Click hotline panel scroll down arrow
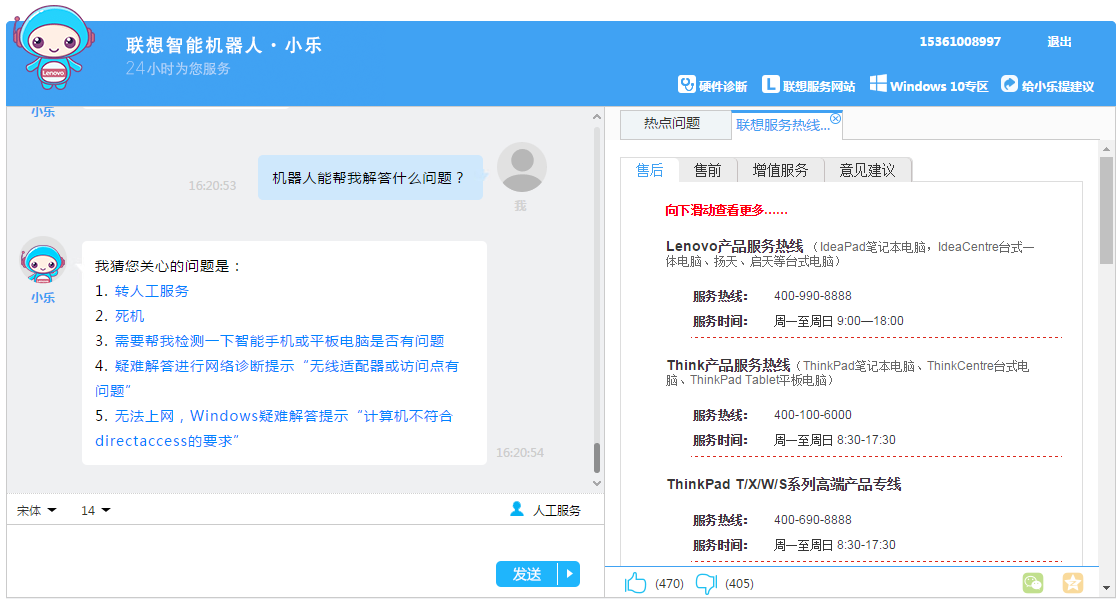The image size is (1119, 603). 1106,588
